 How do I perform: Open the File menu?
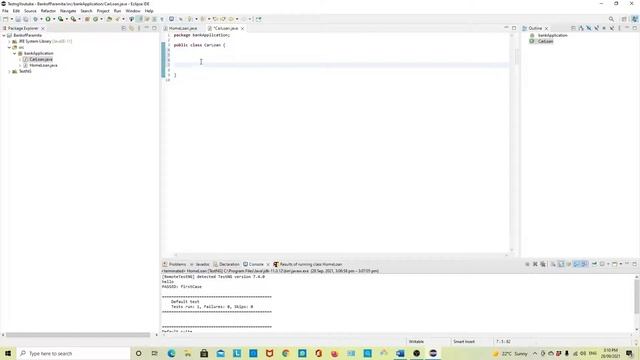click(5, 11)
